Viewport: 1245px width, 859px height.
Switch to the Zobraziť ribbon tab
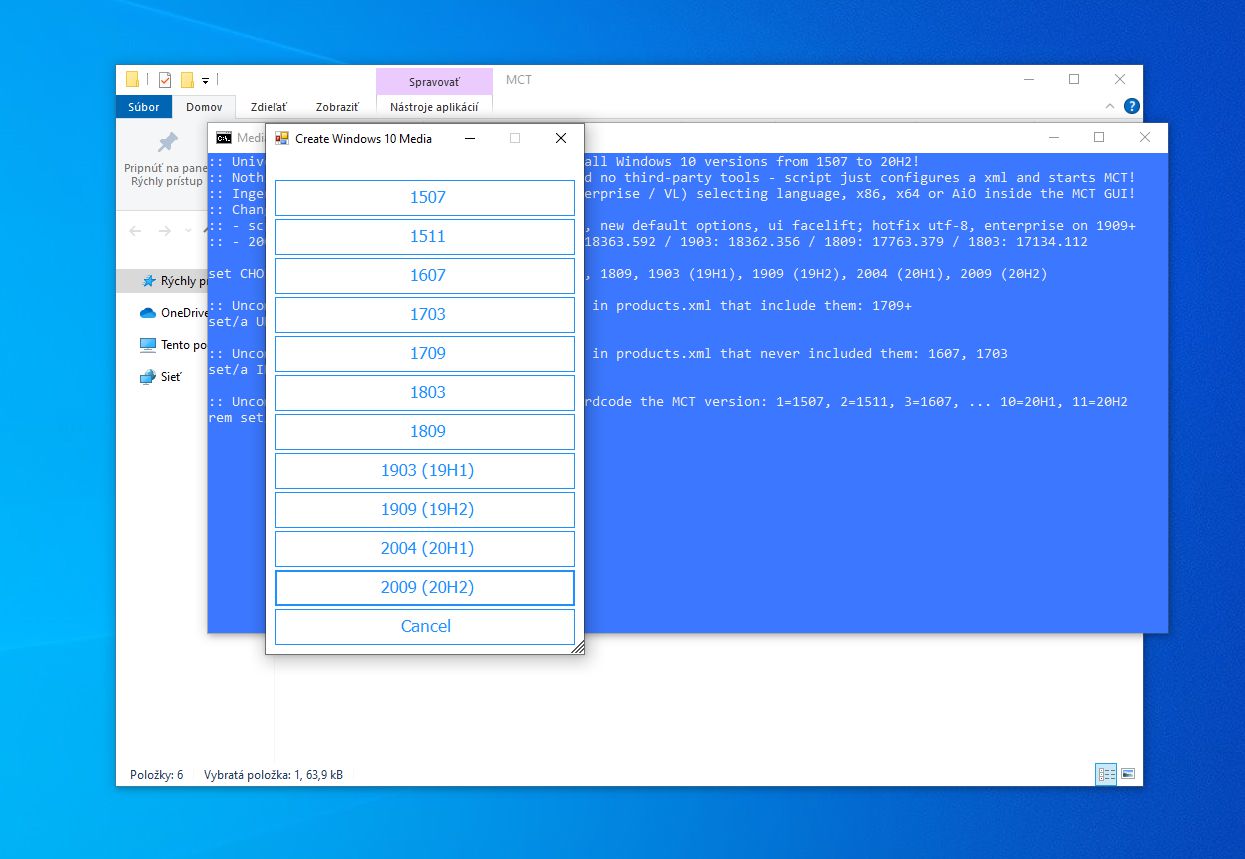pos(337,107)
